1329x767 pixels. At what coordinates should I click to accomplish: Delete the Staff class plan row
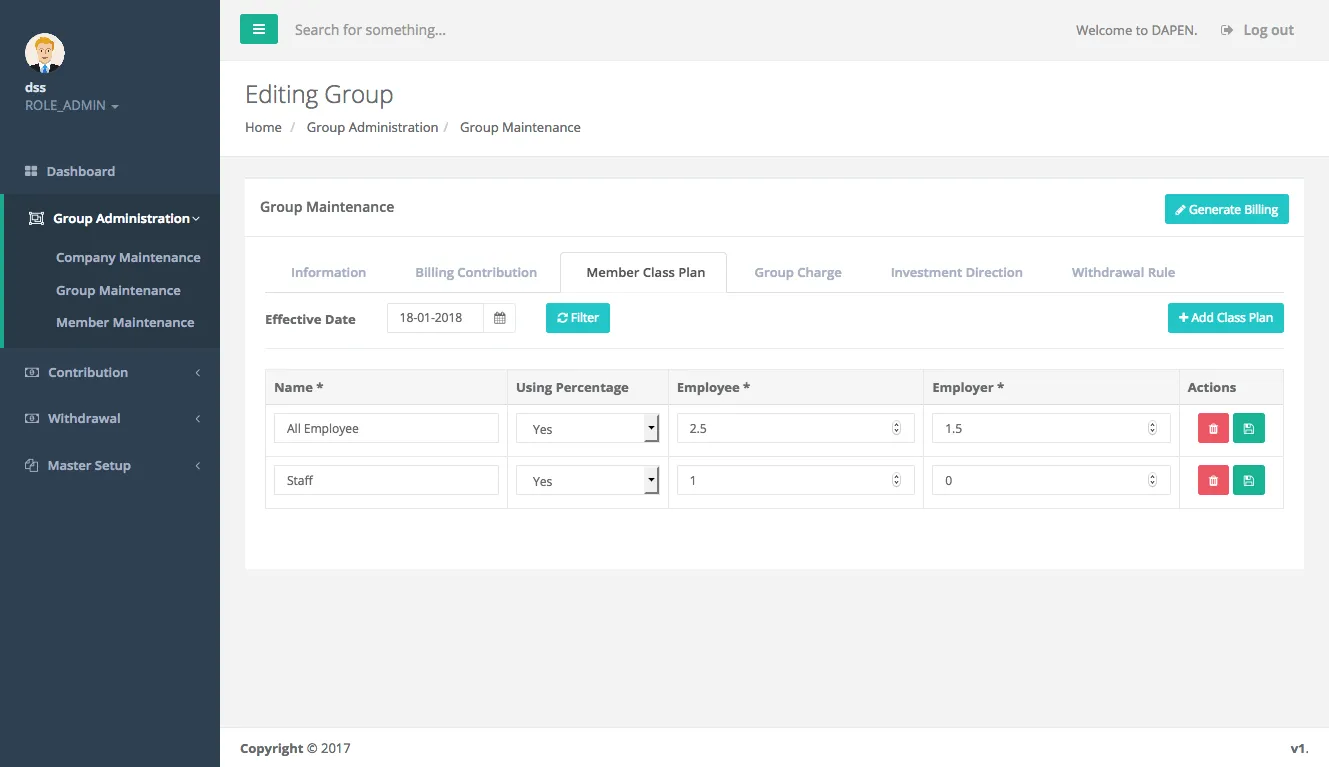point(1213,480)
